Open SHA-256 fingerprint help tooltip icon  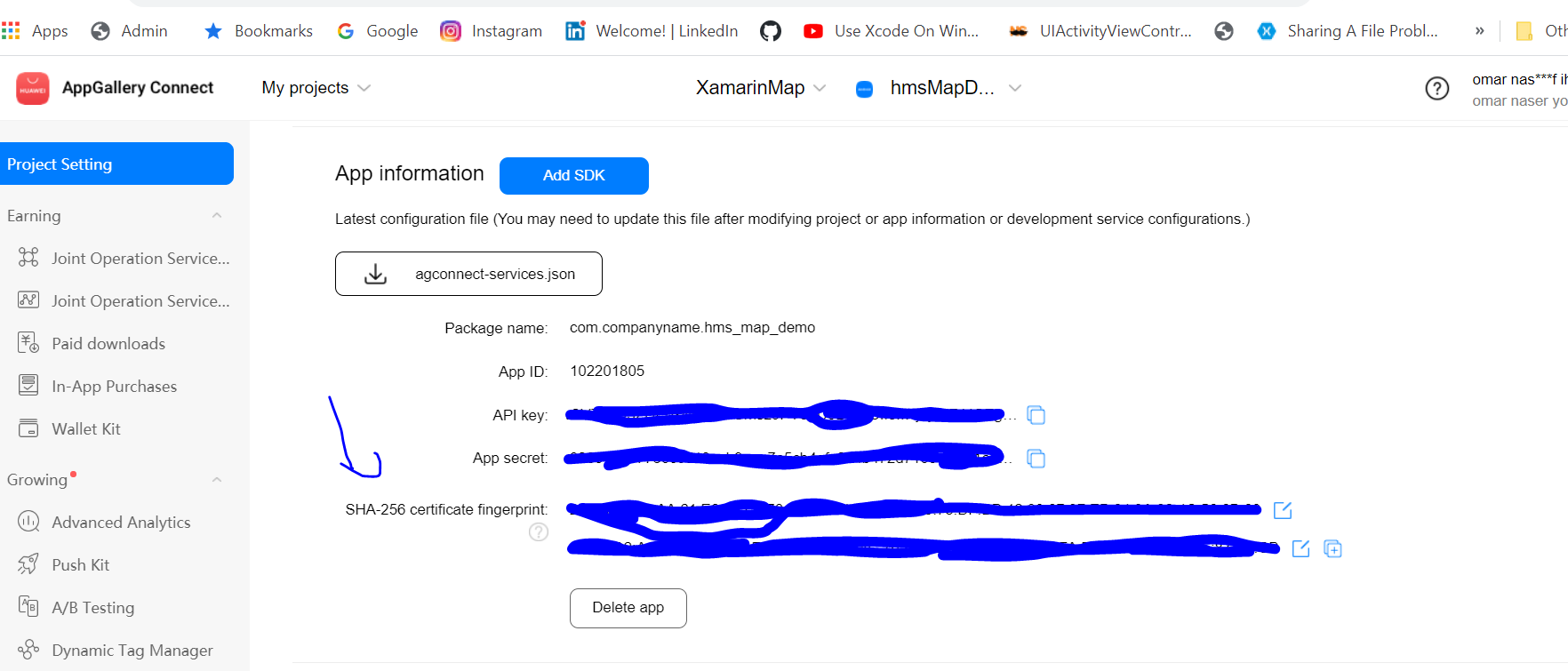point(539,531)
